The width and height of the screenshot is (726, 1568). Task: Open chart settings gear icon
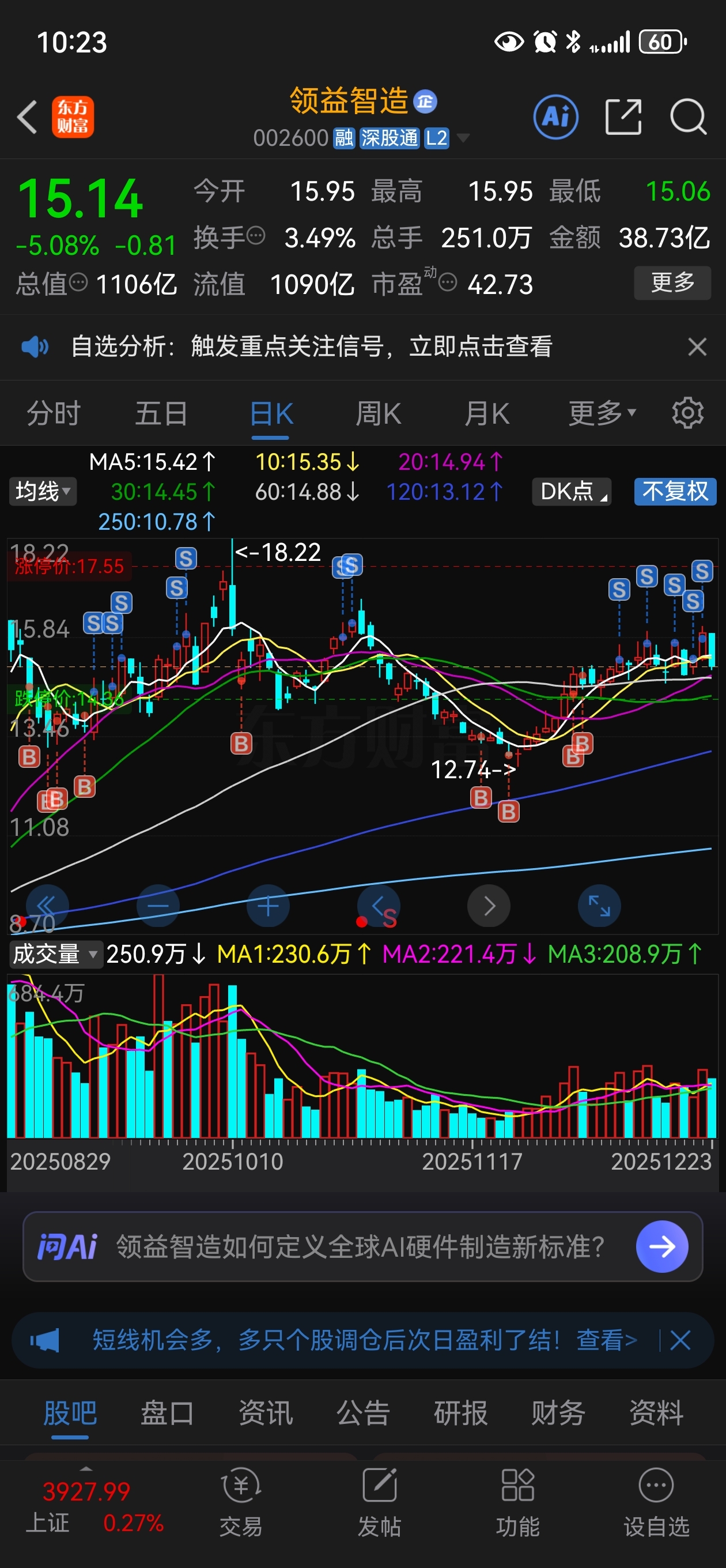(x=687, y=413)
